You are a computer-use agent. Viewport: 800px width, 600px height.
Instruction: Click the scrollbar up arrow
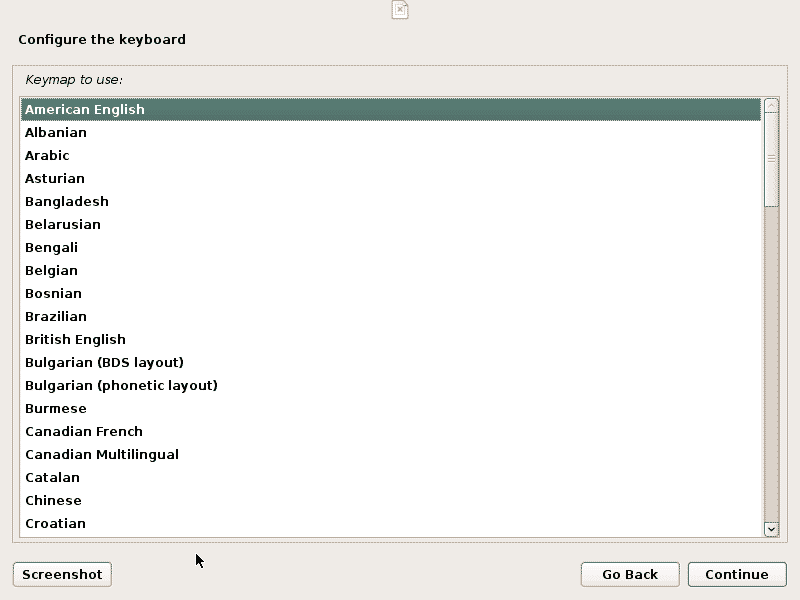point(771,105)
